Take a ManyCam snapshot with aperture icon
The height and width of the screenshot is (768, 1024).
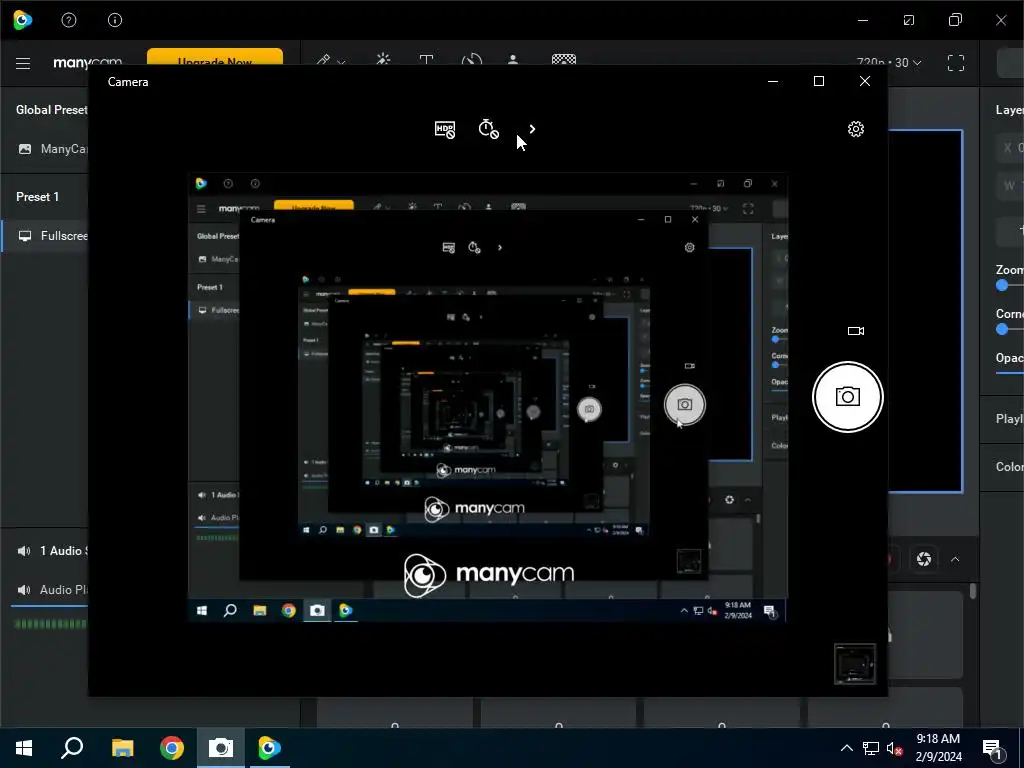click(x=923, y=559)
